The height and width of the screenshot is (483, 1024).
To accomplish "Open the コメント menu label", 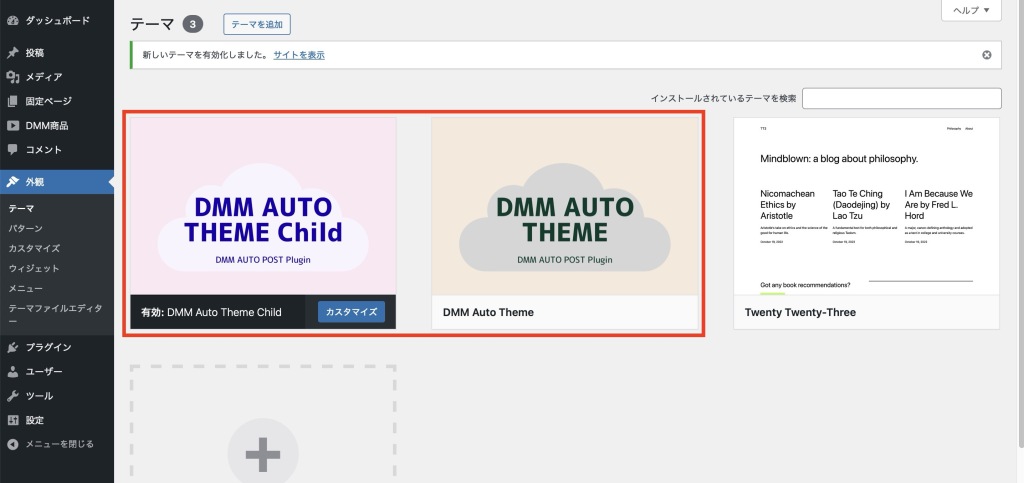I will 44,149.
